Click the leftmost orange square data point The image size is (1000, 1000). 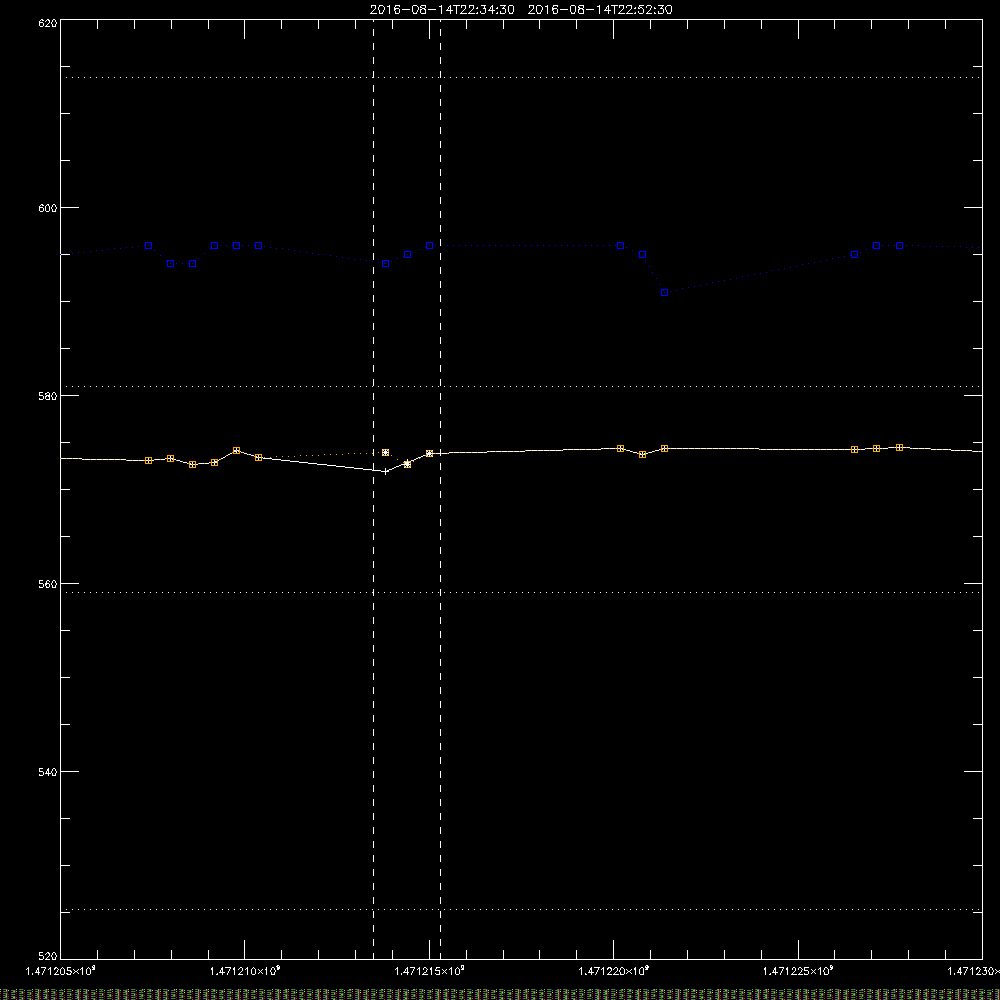149,460
